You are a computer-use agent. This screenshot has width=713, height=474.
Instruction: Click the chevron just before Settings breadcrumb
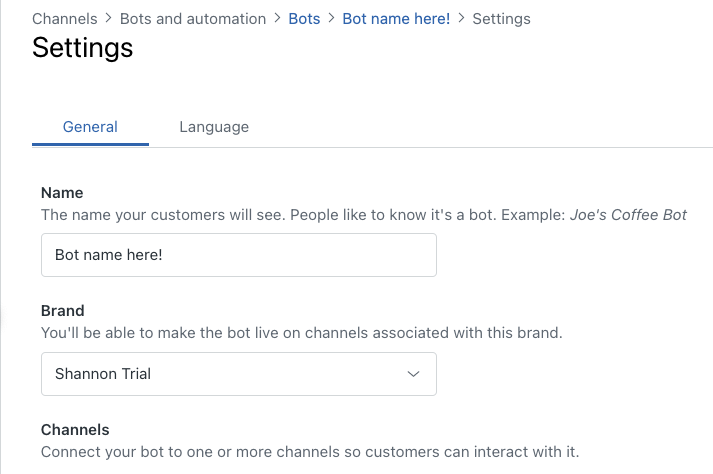(461, 19)
